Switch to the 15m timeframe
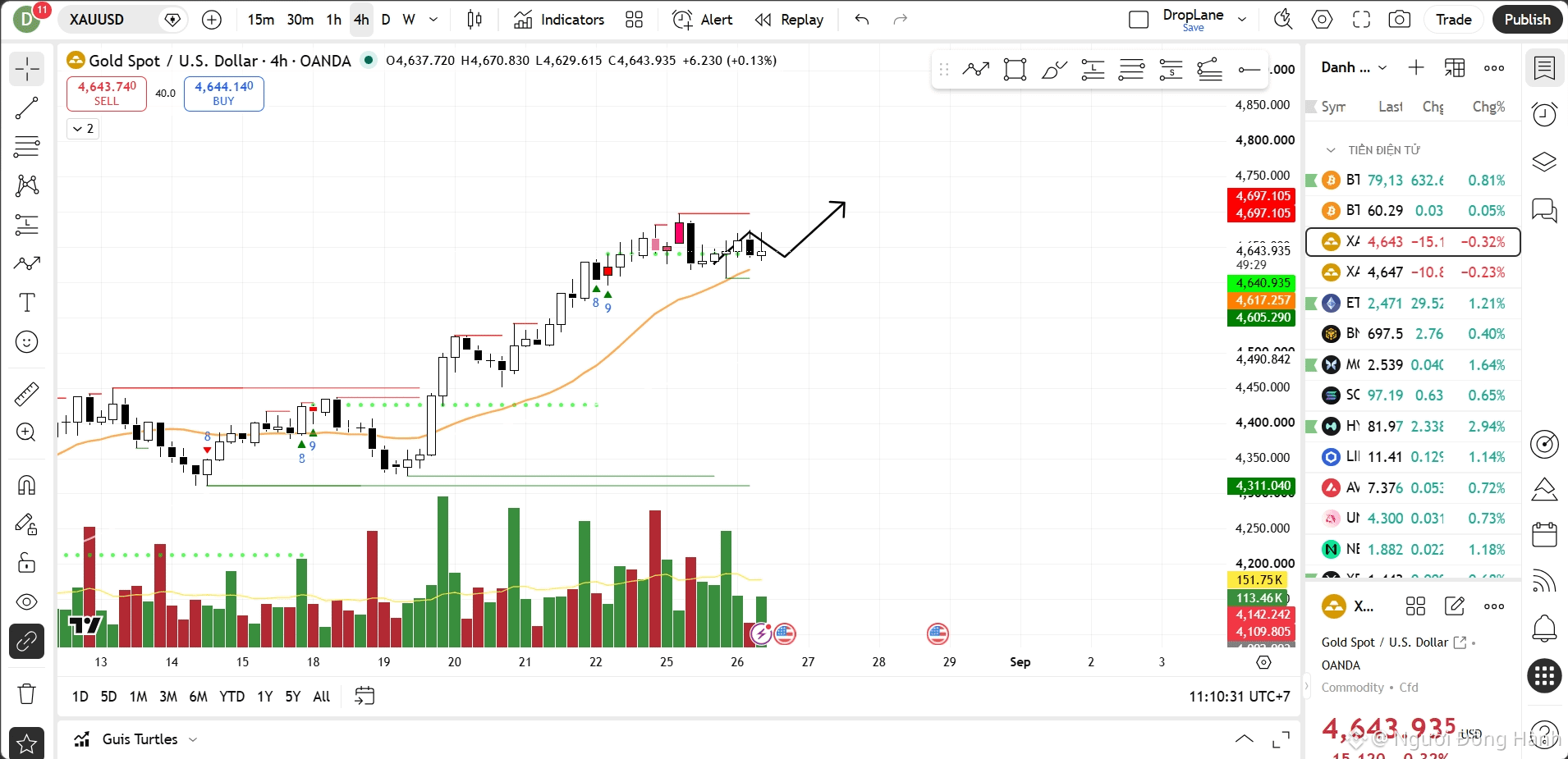 click(x=261, y=20)
